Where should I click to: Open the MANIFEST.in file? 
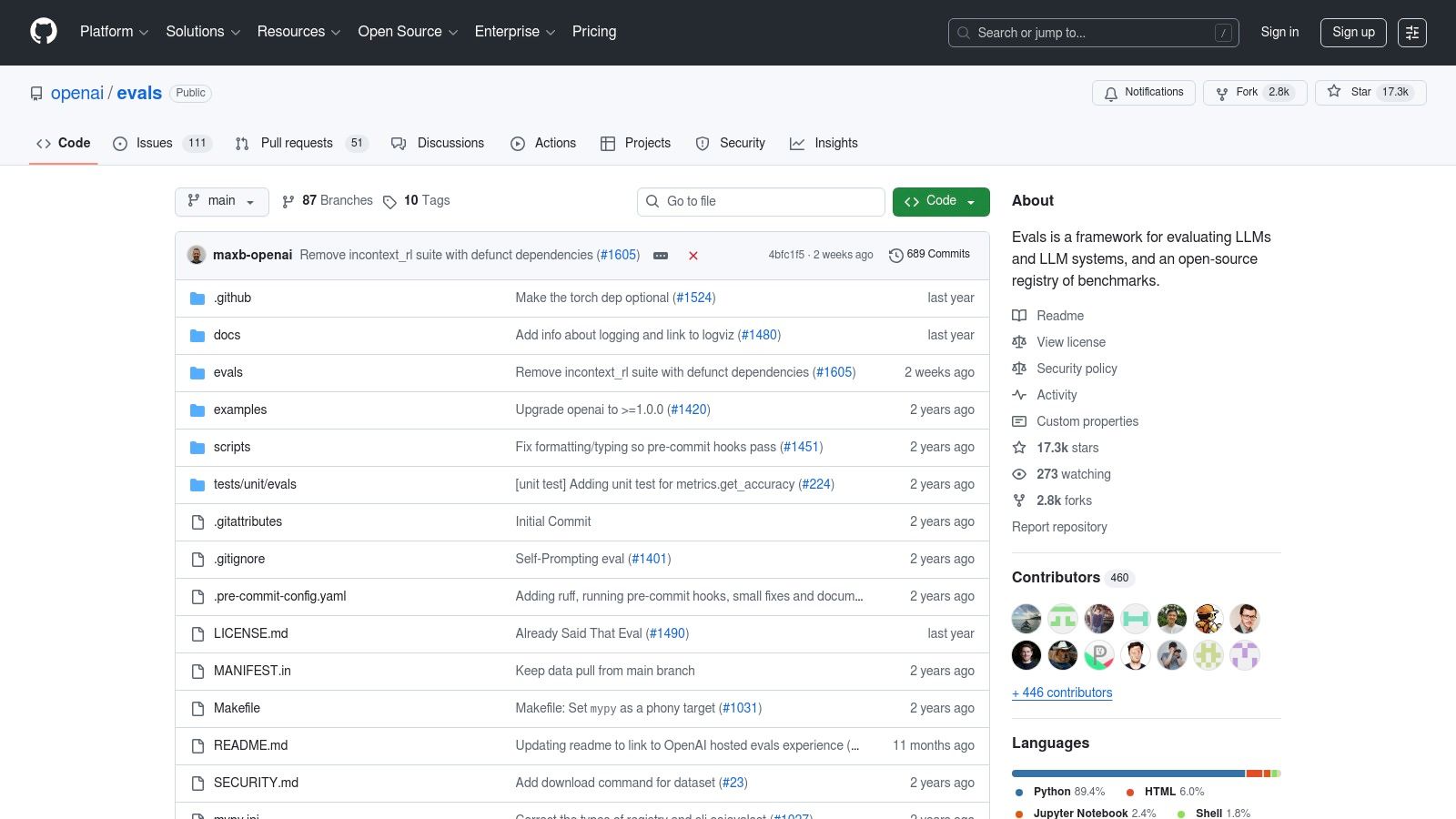[x=252, y=671]
